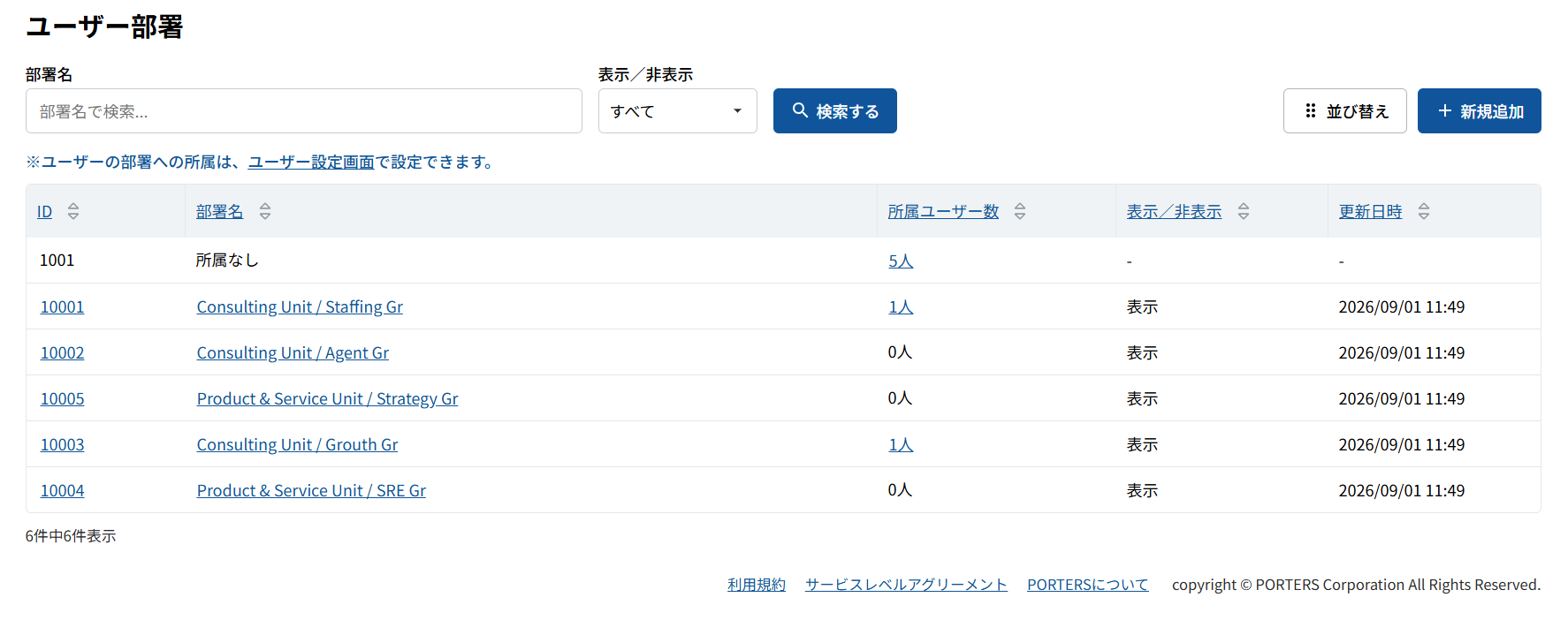This screenshot has width=1568, height=620.
Task: Open the 表示／非表示 すべて dropdown
Action: point(678,111)
